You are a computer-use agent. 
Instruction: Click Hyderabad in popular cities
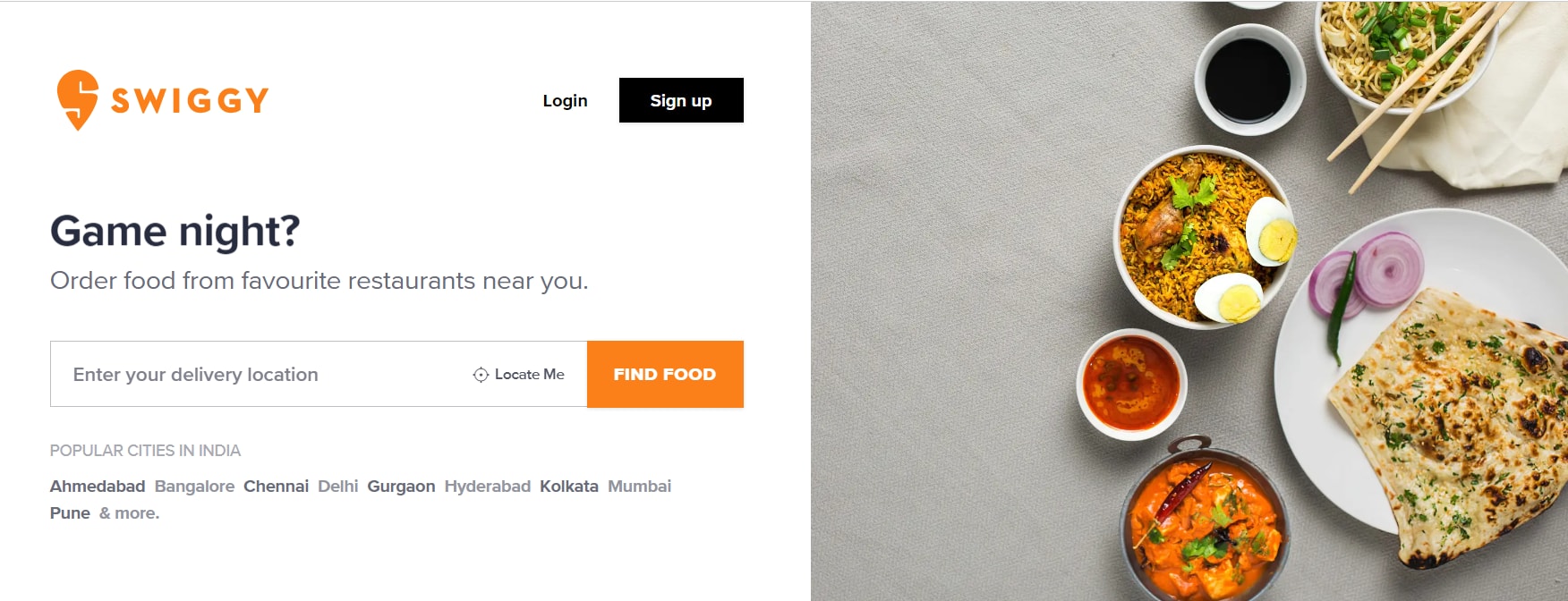488,487
